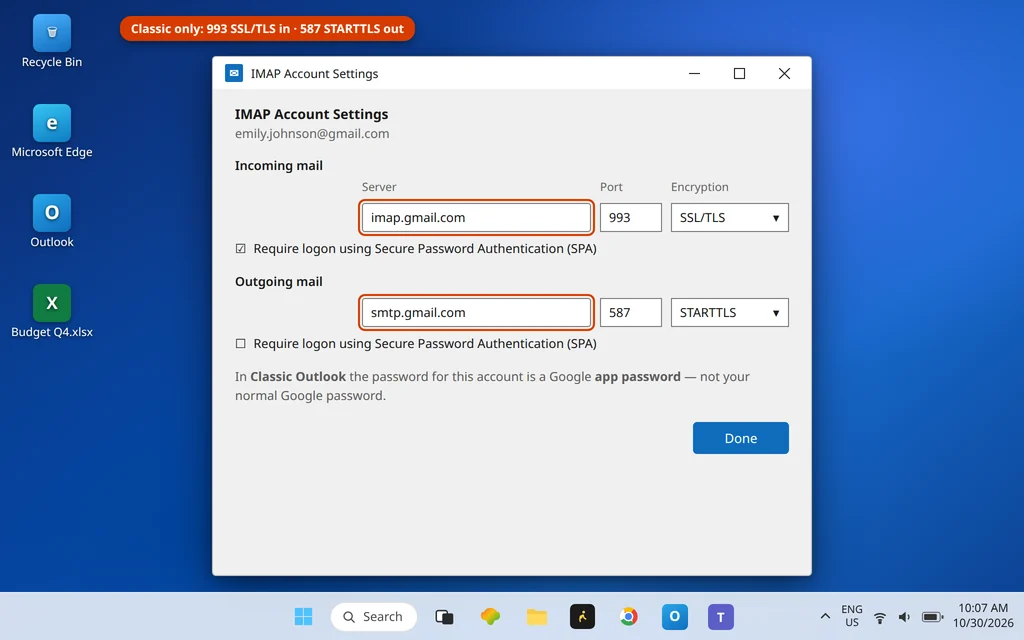Click the Incoming mail heading
The height and width of the screenshot is (640, 1024).
point(279,165)
